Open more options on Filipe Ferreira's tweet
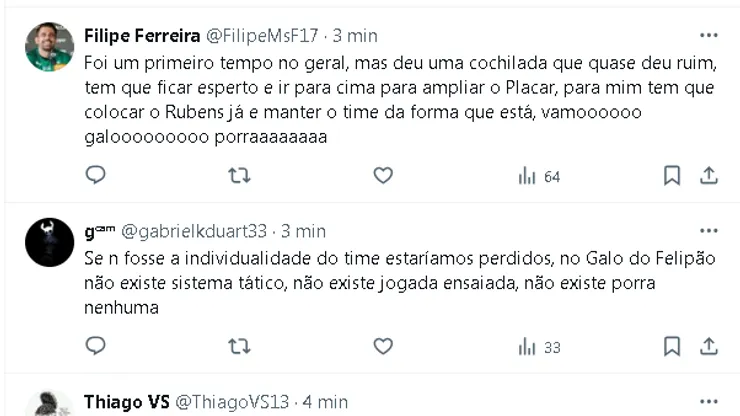The height and width of the screenshot is (416, 740). click(709, 35)
